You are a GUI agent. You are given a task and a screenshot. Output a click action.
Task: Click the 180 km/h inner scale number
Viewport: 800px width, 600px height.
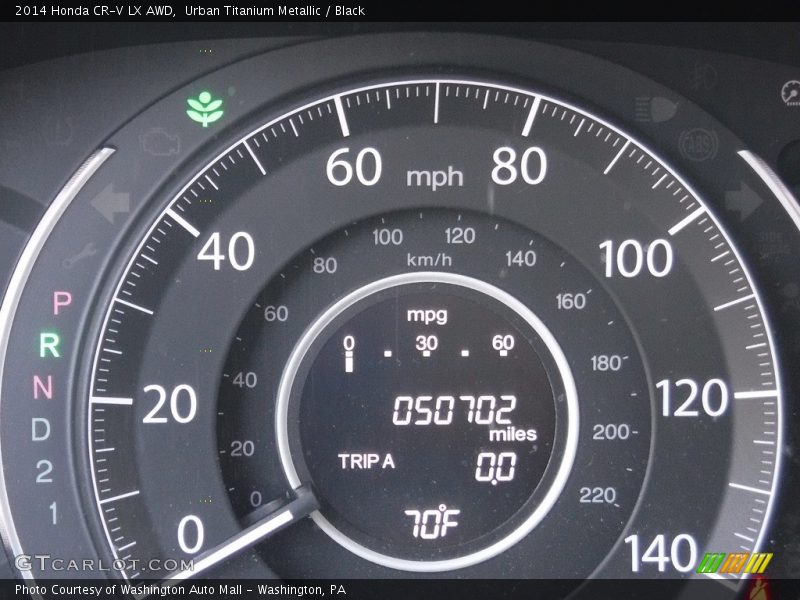tap(606, 363)
